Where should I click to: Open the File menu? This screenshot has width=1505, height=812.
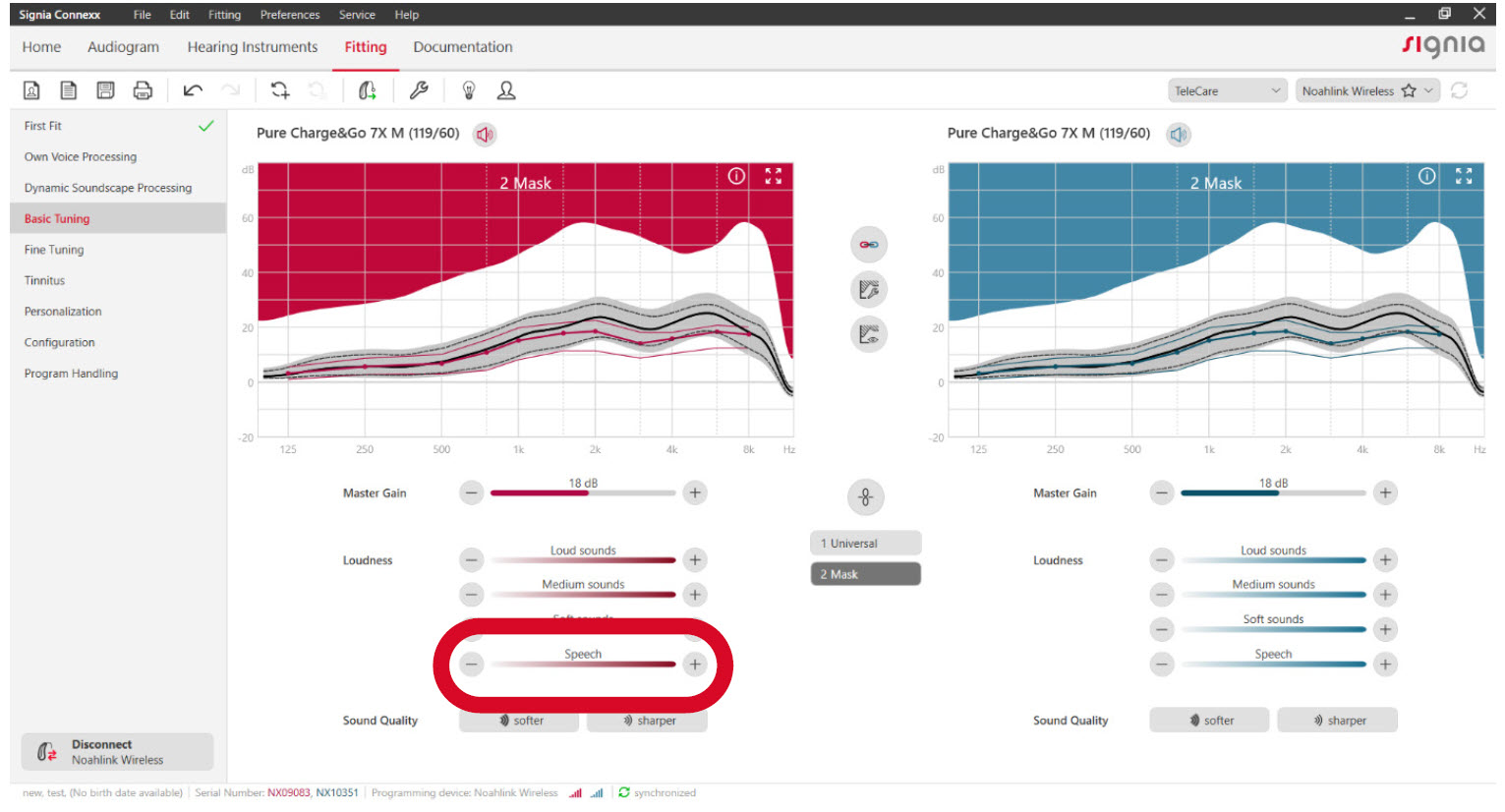coord(143,15)
